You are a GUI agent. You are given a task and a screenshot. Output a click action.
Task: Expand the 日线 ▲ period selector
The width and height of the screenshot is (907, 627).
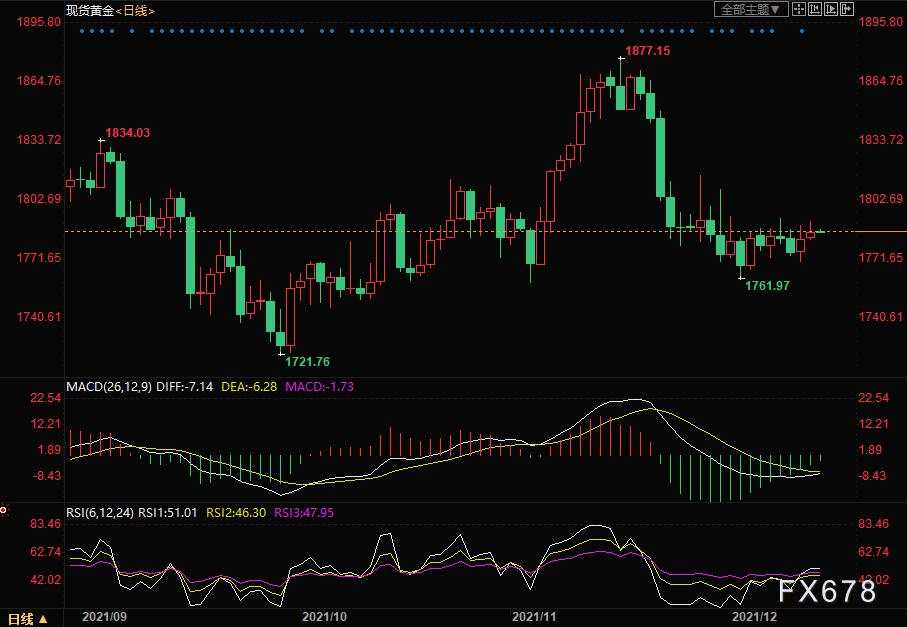point(28,619)
